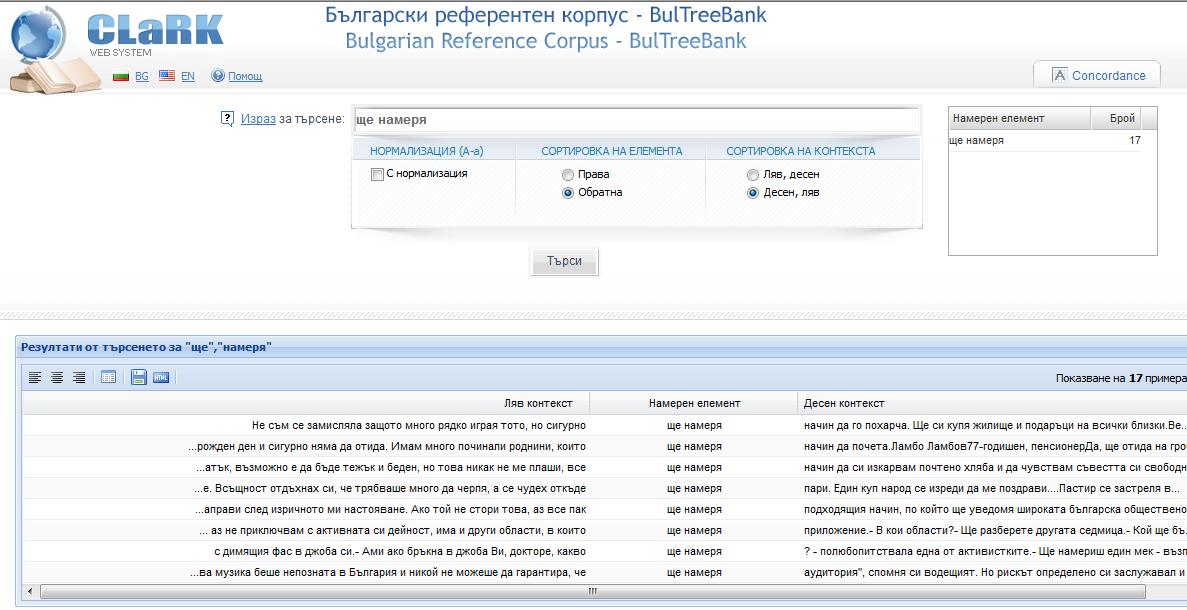1187x610 pixels.
Task: Switch language with the BG link
Action: [x=142, y=76]
